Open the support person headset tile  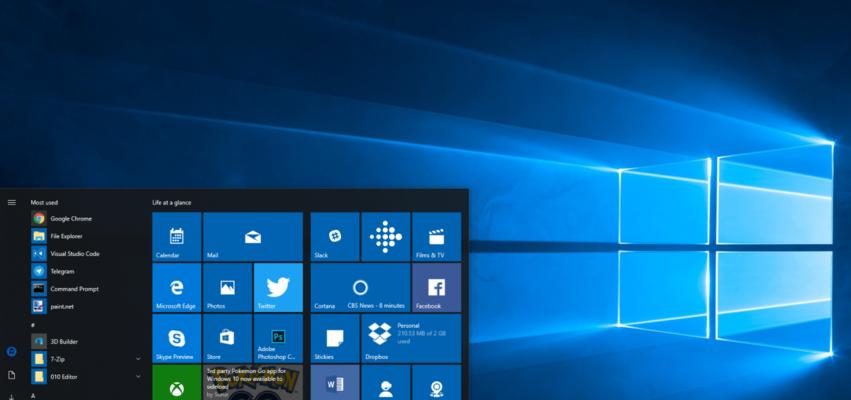click(x=386, y=383)
